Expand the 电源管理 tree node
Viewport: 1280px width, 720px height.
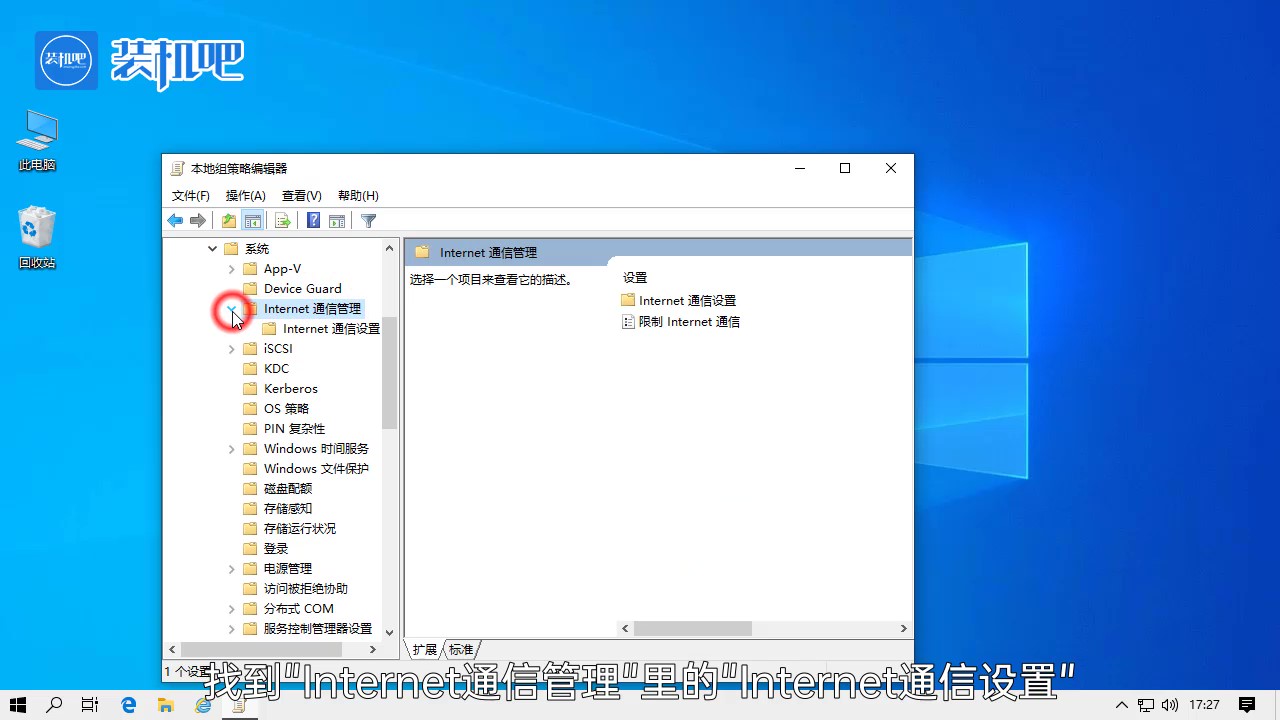click(x=231, y=568)
